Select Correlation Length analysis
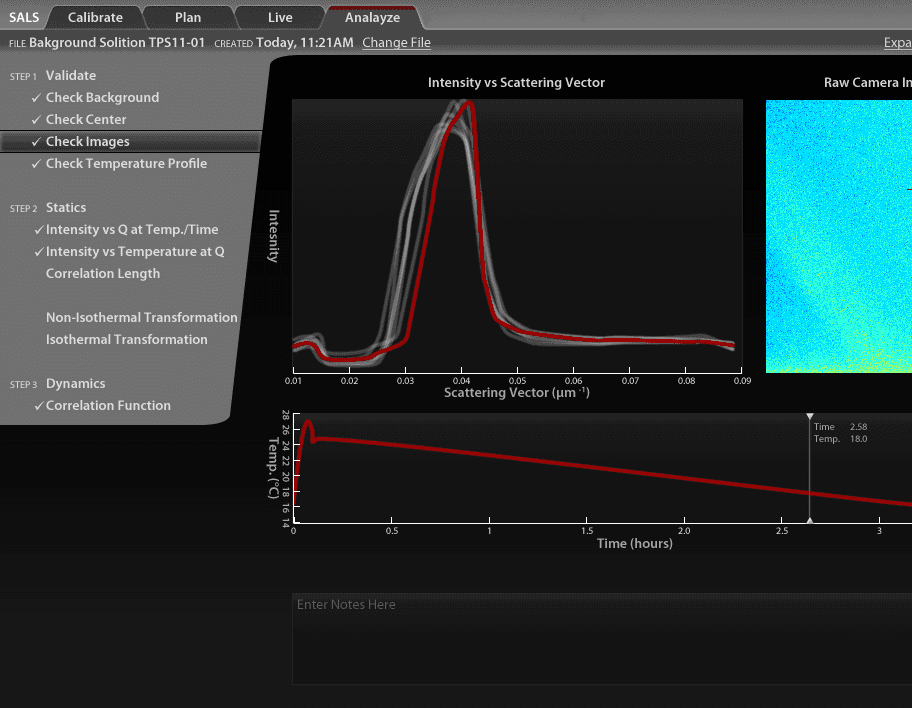The height and width of the screenshot is (708, 912). point(103,273)
